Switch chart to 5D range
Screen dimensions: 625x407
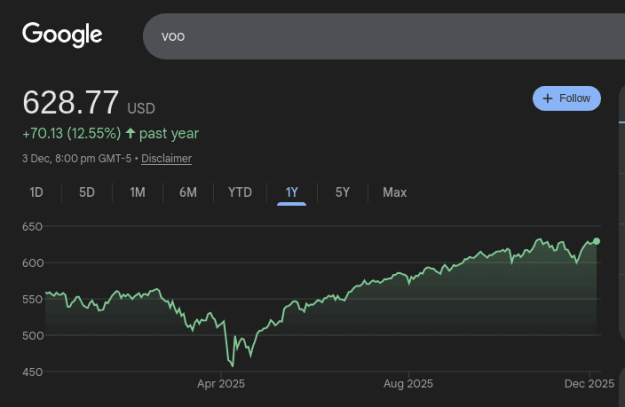[86, 193]
